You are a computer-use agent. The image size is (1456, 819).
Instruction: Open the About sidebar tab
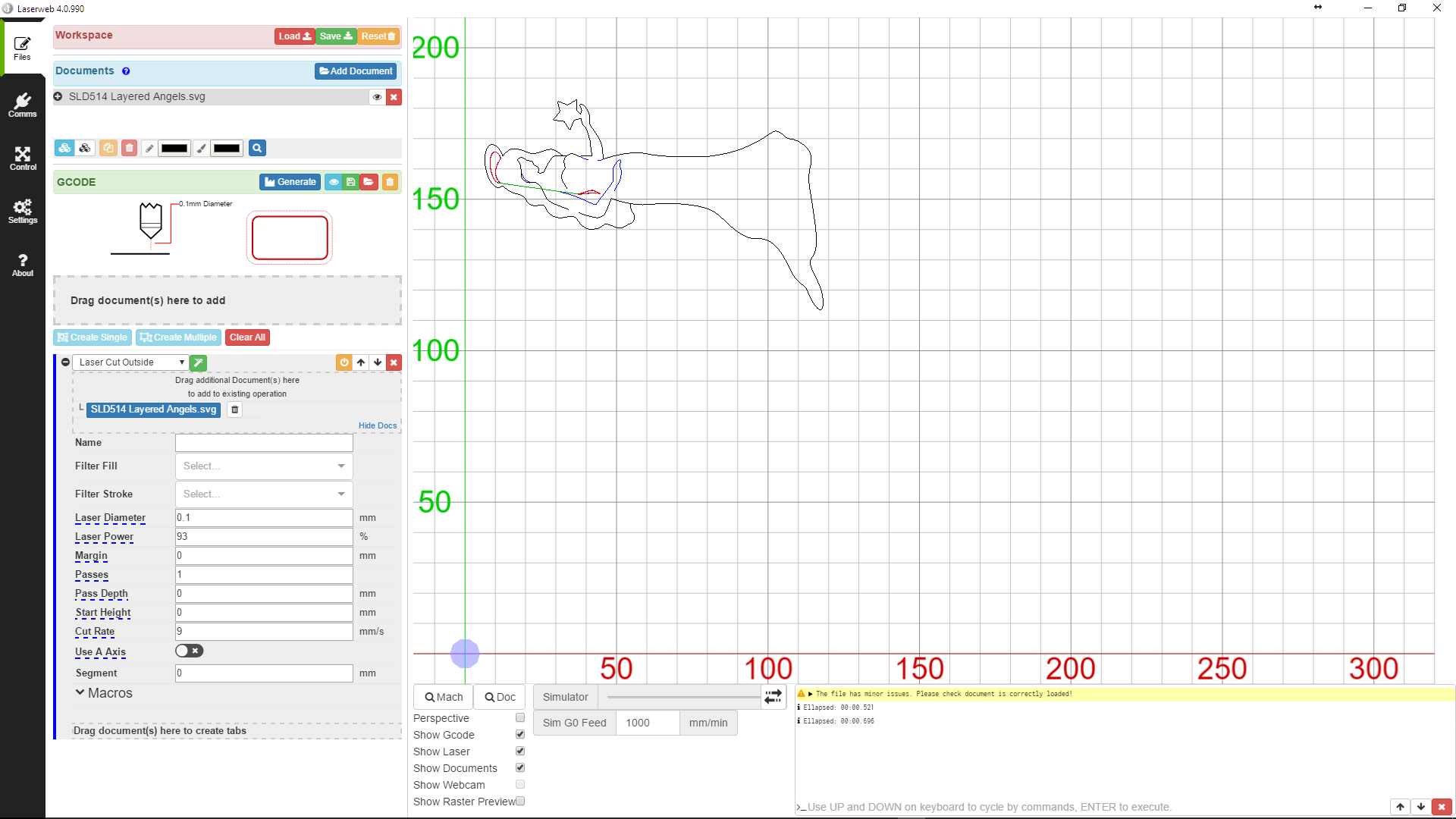click(23, 265)
